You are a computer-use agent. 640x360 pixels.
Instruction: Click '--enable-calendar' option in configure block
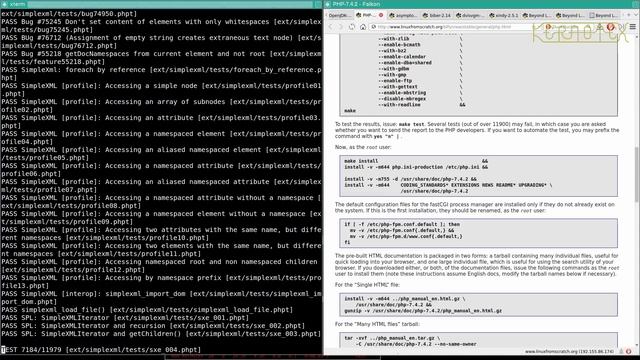(402, 57)
